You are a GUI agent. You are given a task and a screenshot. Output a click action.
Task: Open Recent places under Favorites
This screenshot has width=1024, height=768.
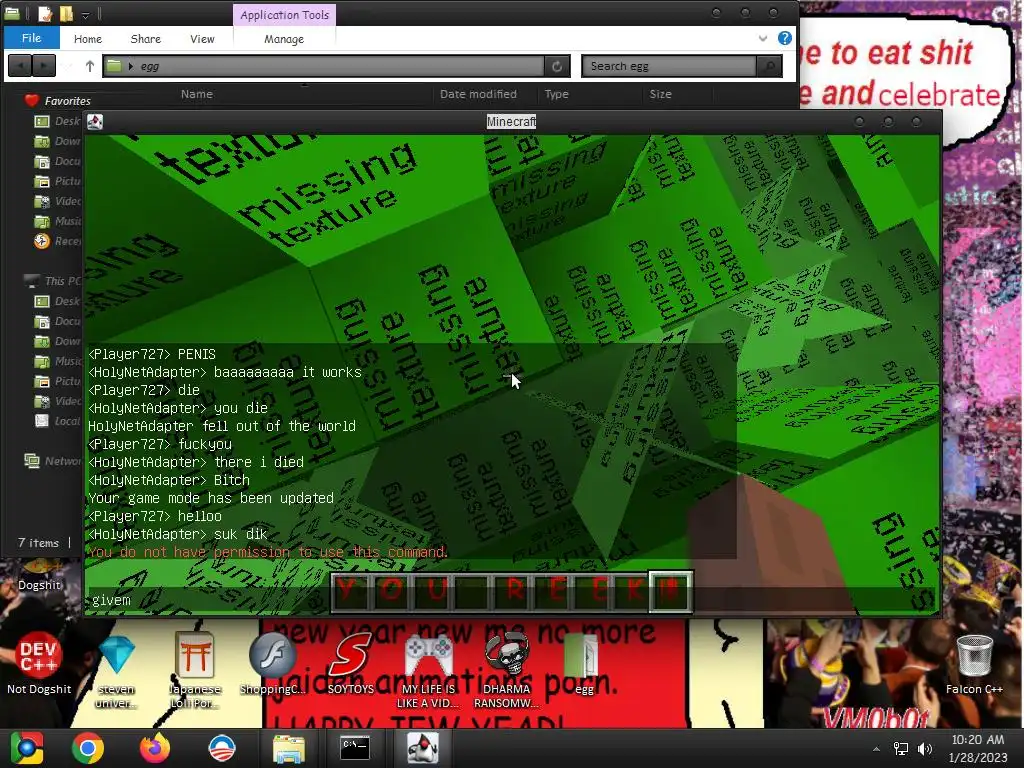point(58,241)
